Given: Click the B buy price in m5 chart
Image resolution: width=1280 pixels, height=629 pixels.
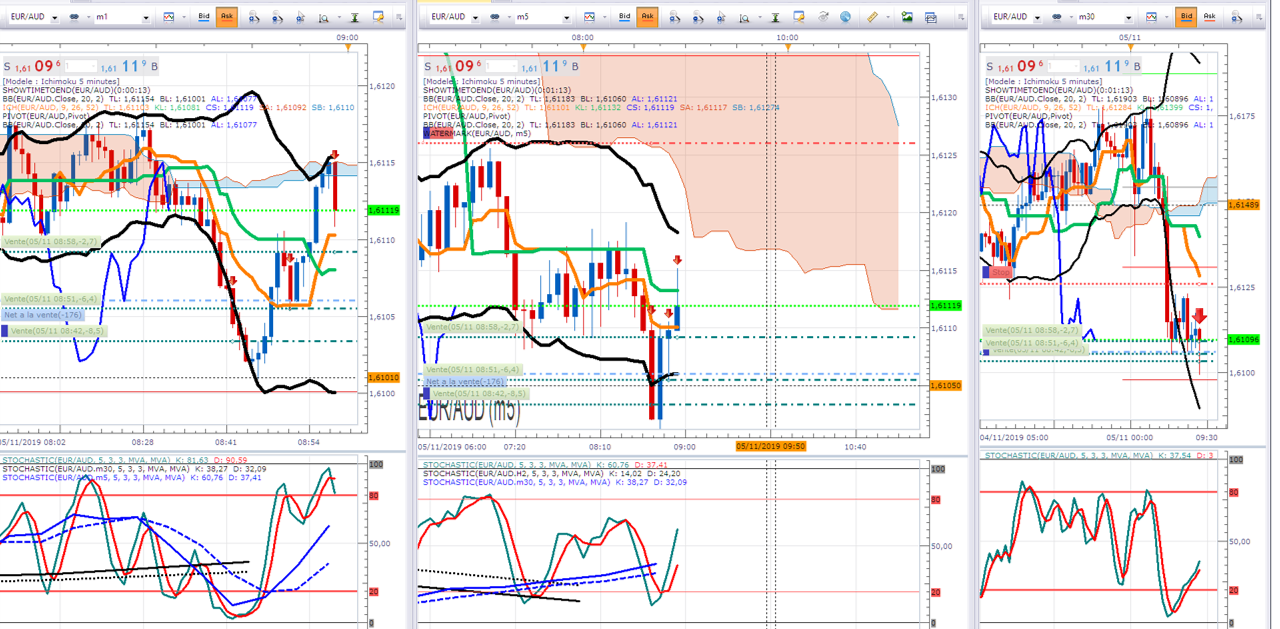Looking at the screenshot, I should point(549,67).
